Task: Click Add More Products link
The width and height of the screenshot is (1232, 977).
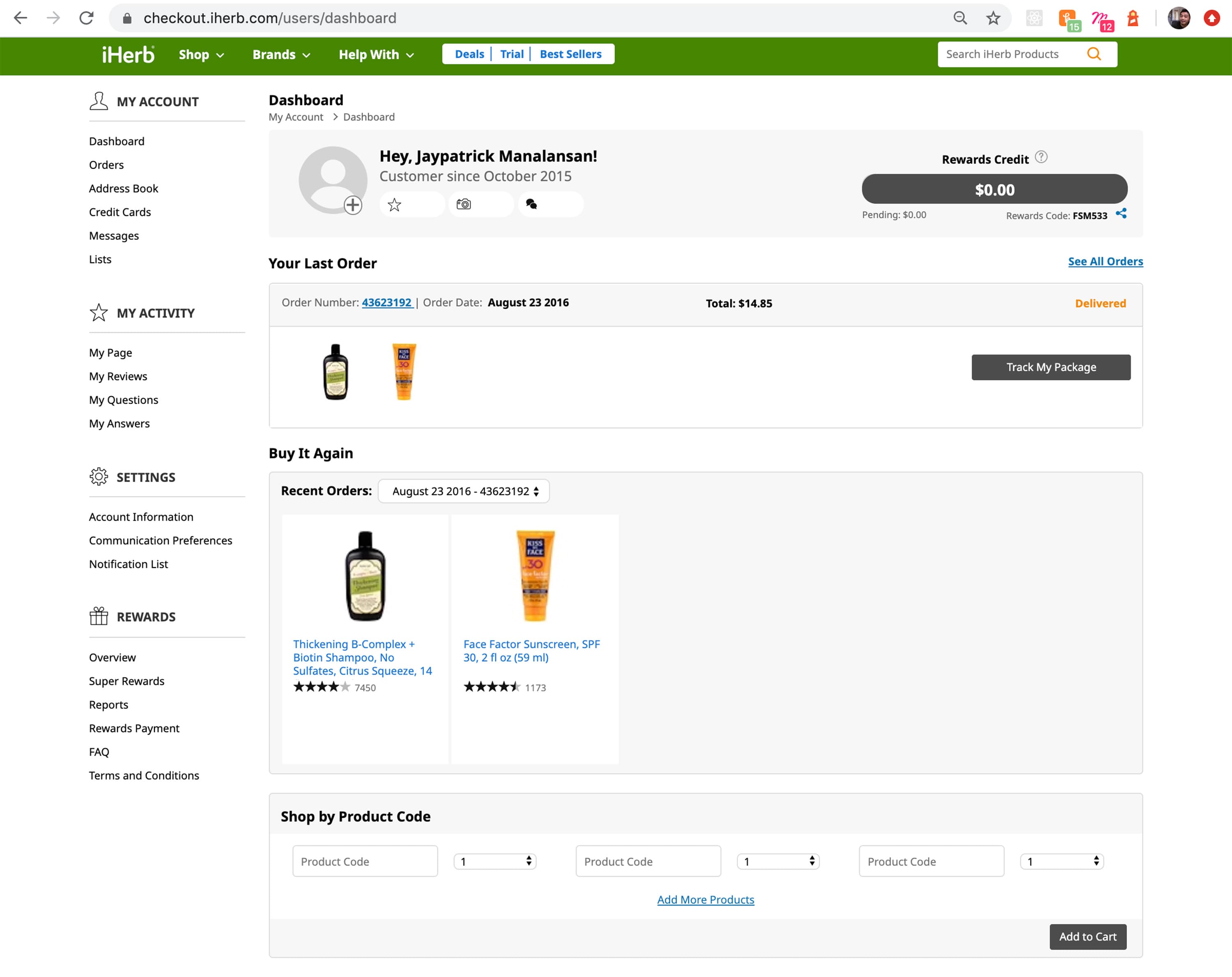Action: (x=705, y=899)
